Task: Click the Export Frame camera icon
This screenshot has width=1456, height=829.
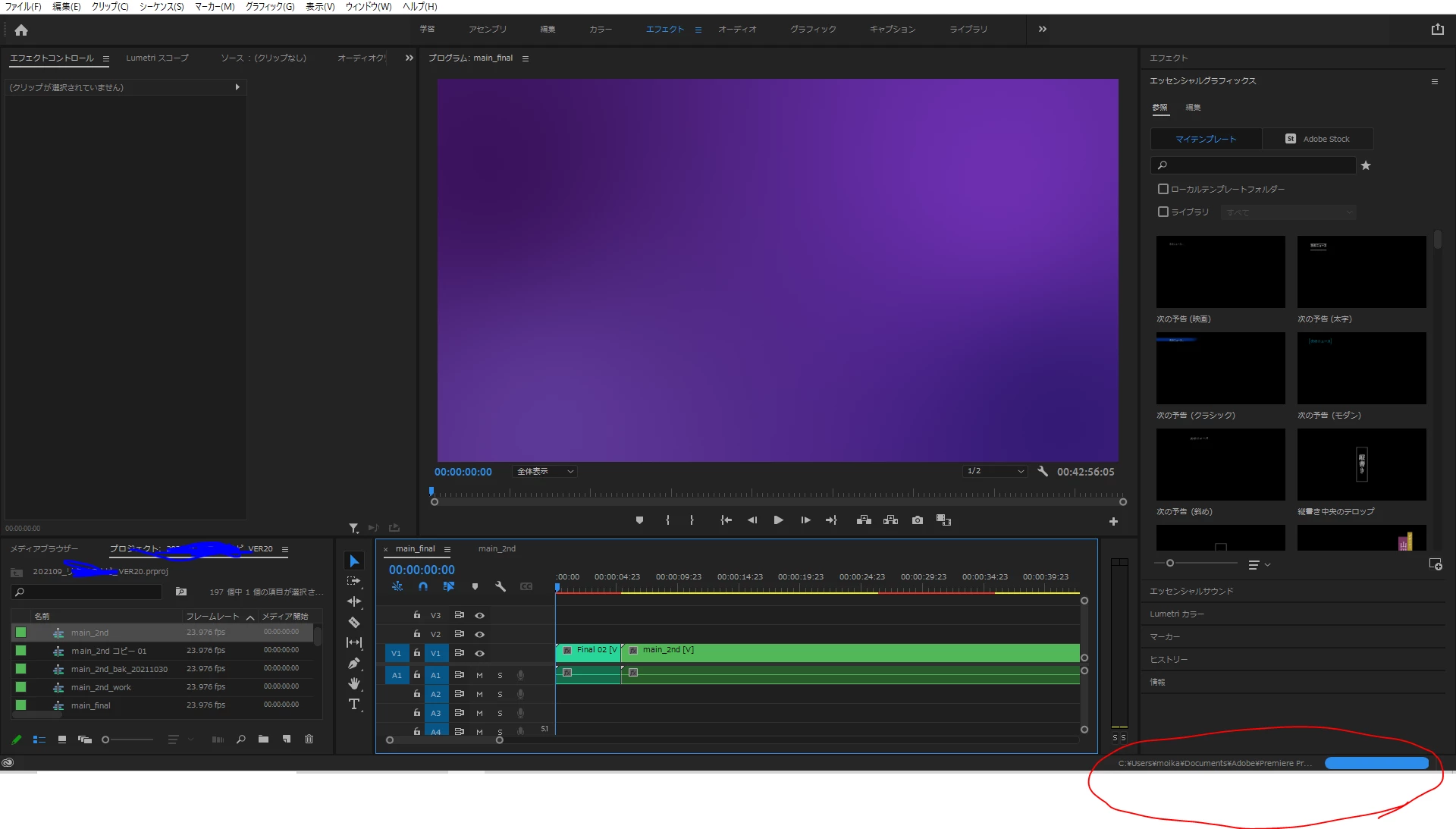Action: coord(918,520)
